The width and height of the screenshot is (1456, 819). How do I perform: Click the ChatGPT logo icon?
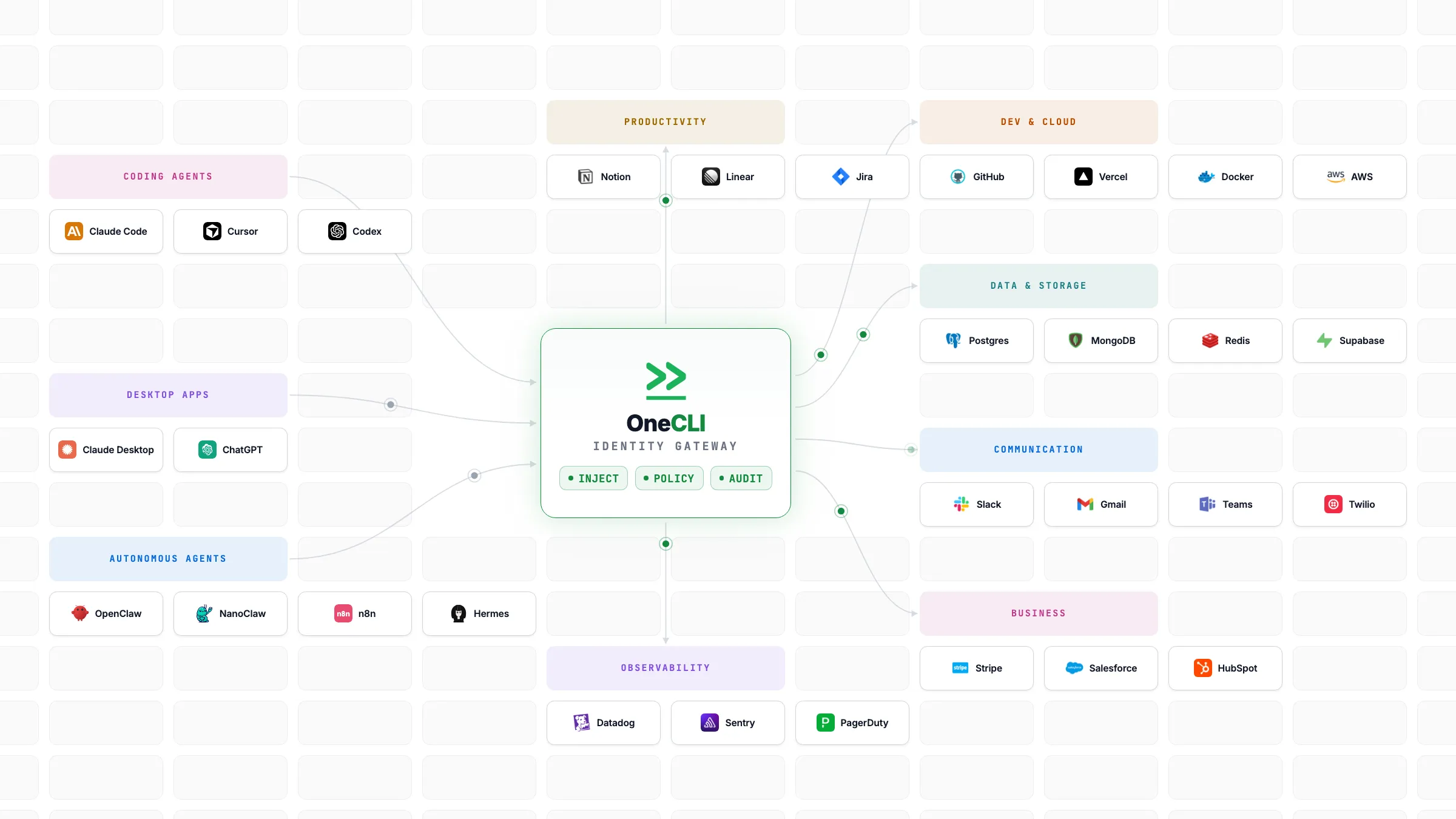click(207, 450)
